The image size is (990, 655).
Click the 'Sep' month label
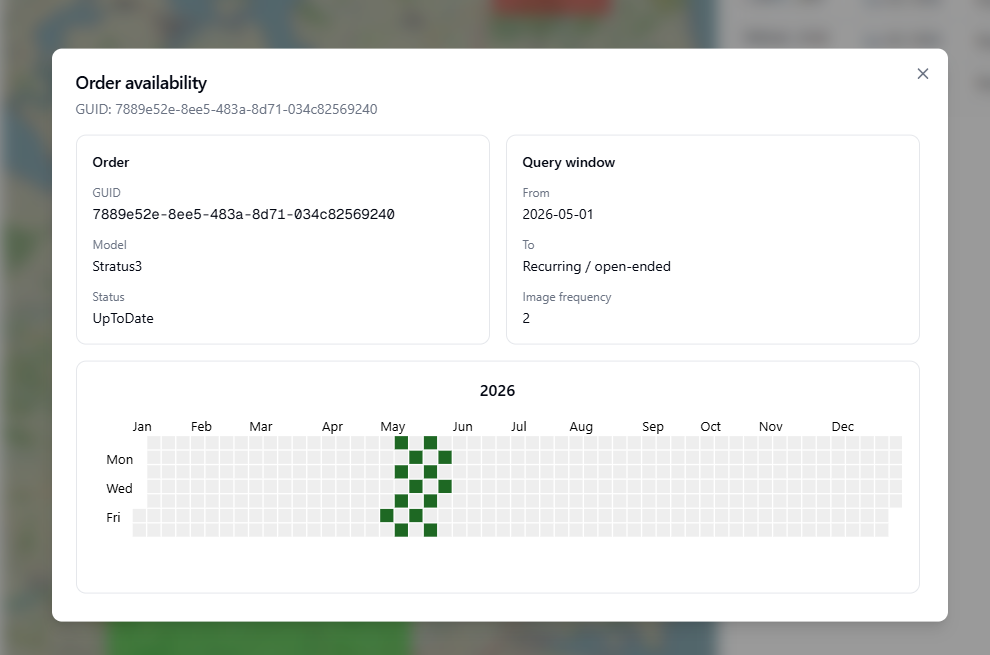click(x=652, y=427)
